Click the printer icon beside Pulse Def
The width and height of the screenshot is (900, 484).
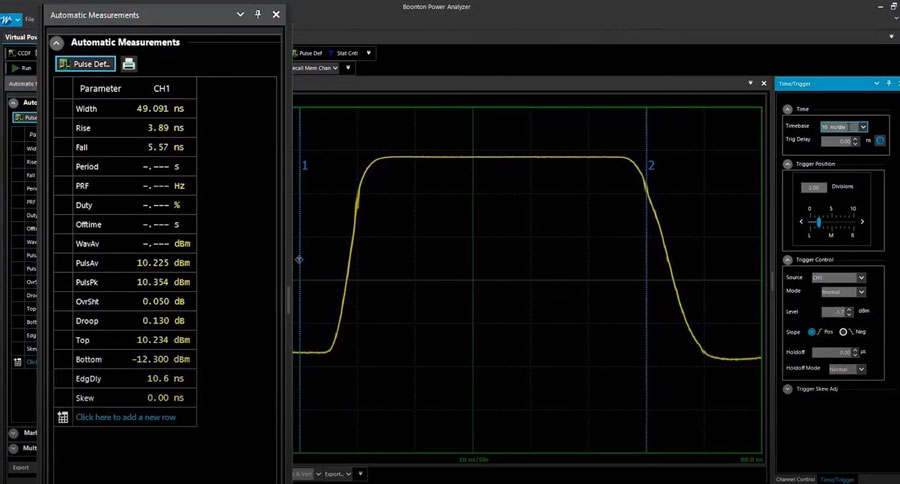pos(129,64)
